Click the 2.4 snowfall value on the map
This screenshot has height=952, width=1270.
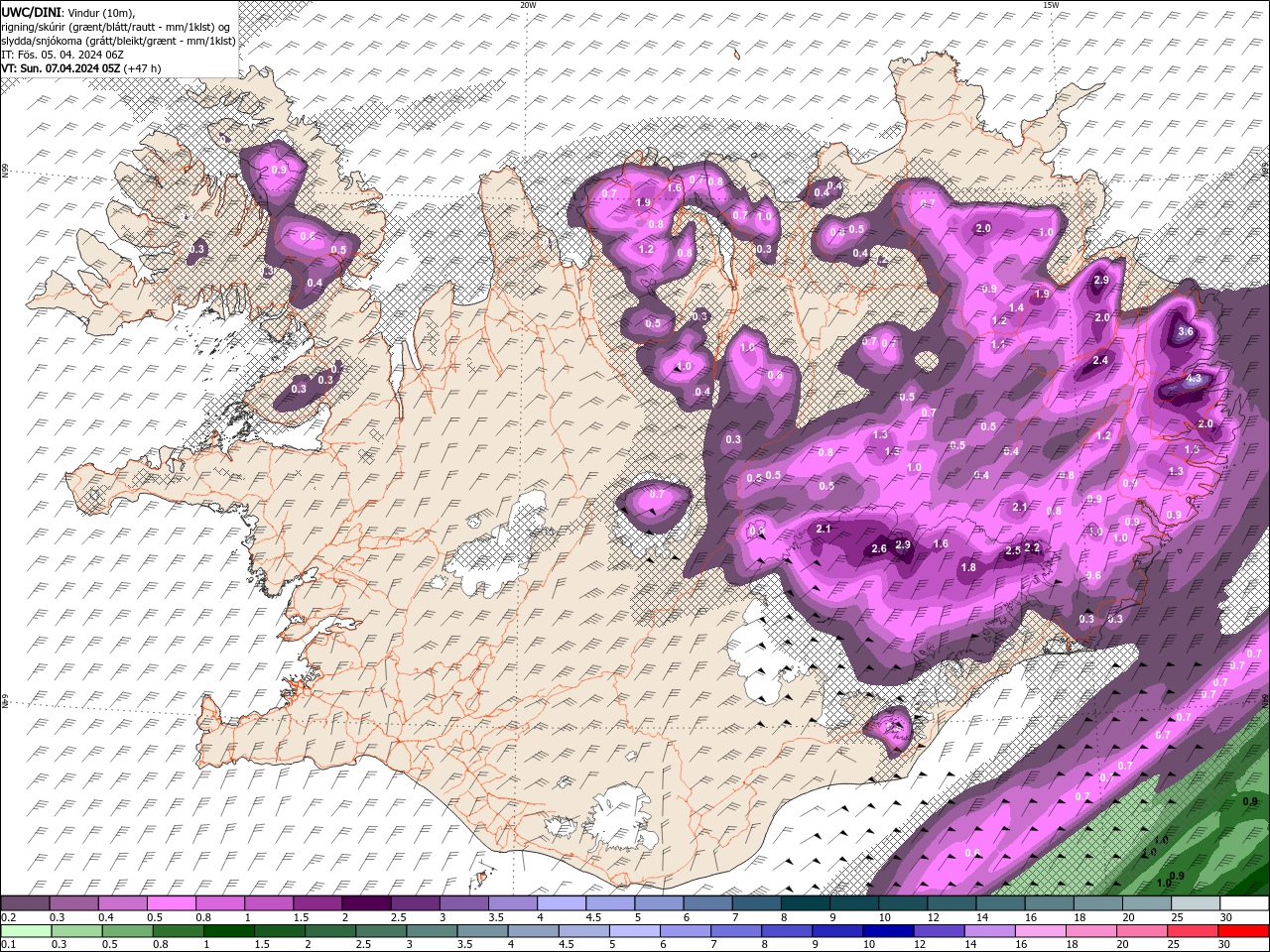pyautogui.click(x=1099, y=360)
